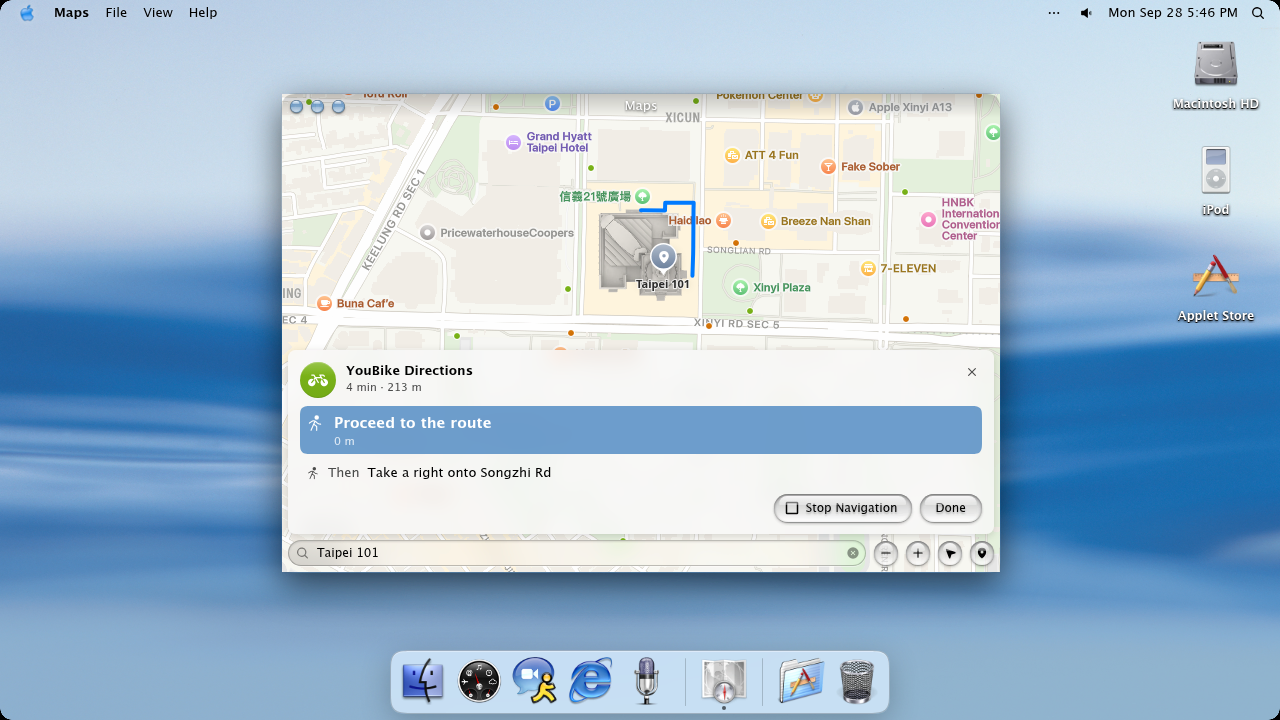Close the YouBike Directions panel
This screenshot has height=720, width=1280.
coord(972,372)
